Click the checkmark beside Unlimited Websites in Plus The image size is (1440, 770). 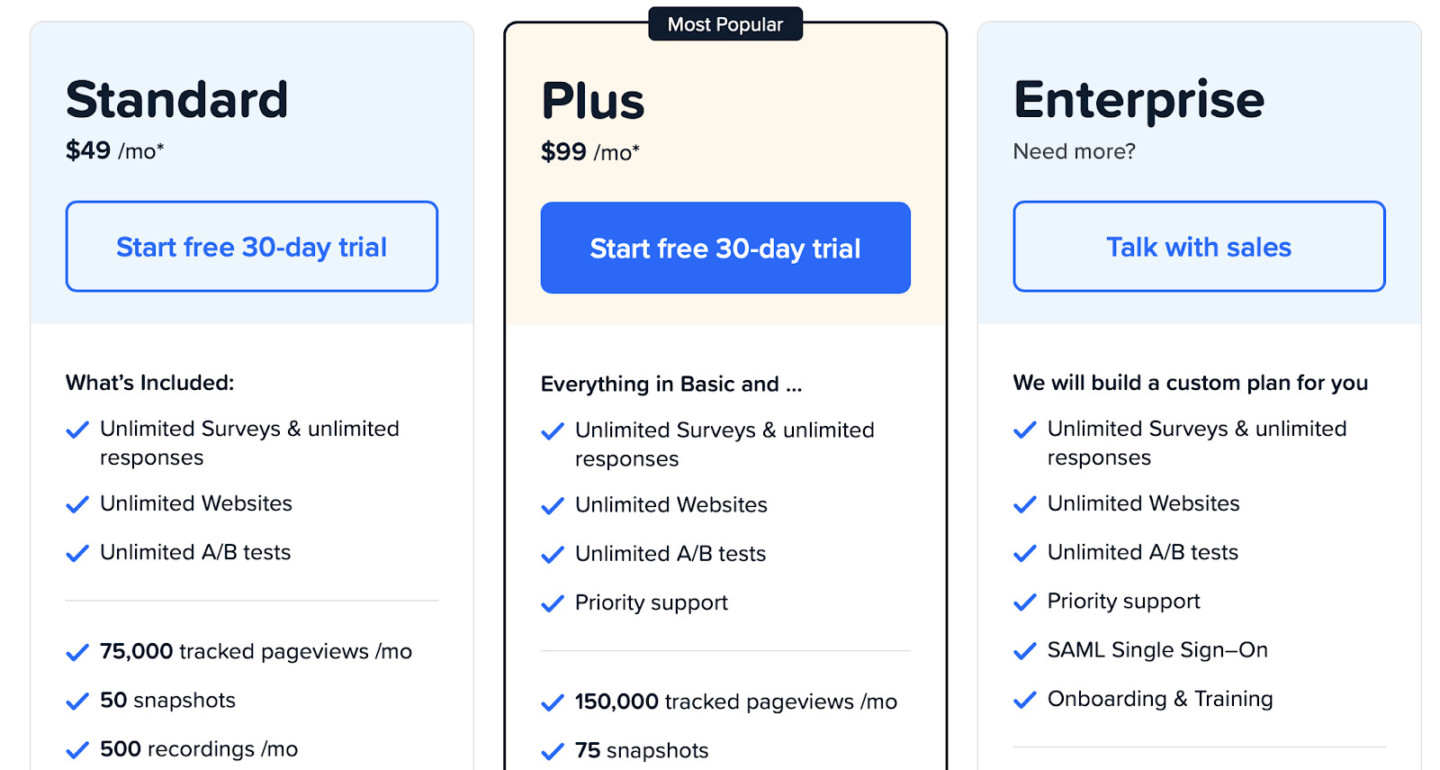[x=552, y=506]
